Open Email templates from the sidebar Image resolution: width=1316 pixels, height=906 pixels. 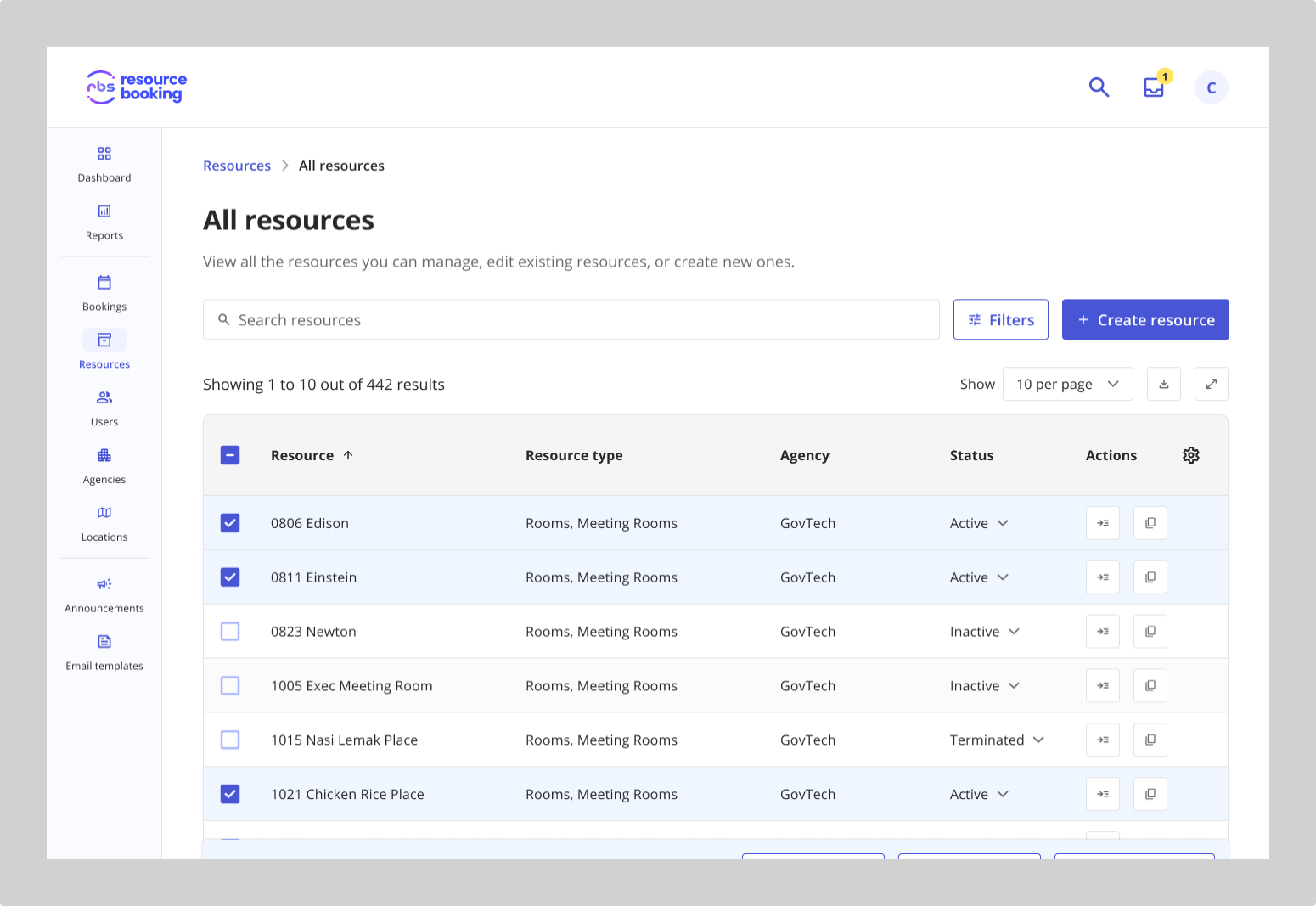coord(104,652)
